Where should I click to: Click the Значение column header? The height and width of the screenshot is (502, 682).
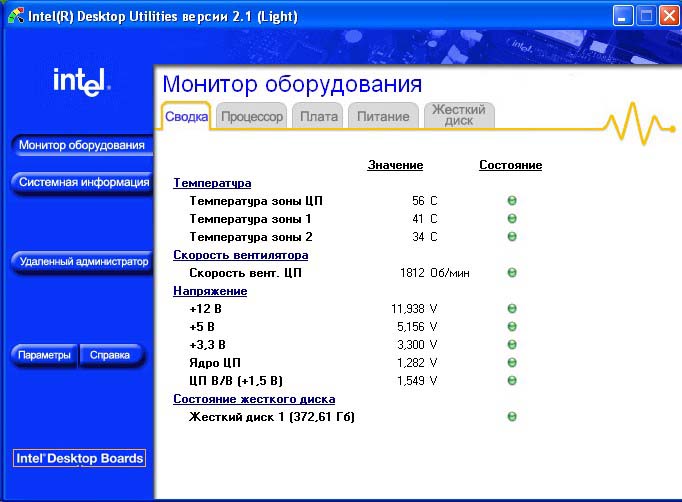395,165
